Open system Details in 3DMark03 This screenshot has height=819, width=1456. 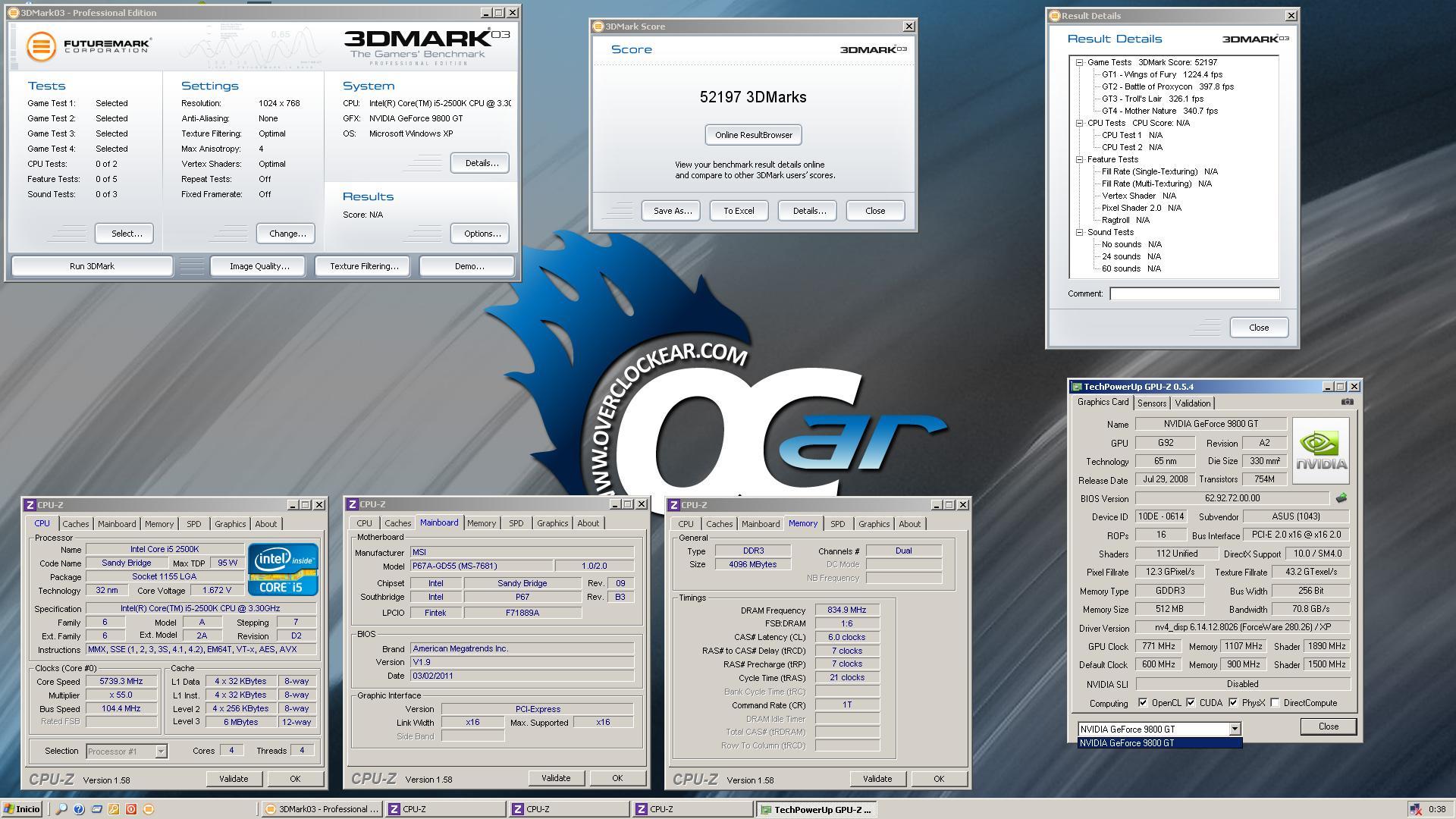point(481,163)
